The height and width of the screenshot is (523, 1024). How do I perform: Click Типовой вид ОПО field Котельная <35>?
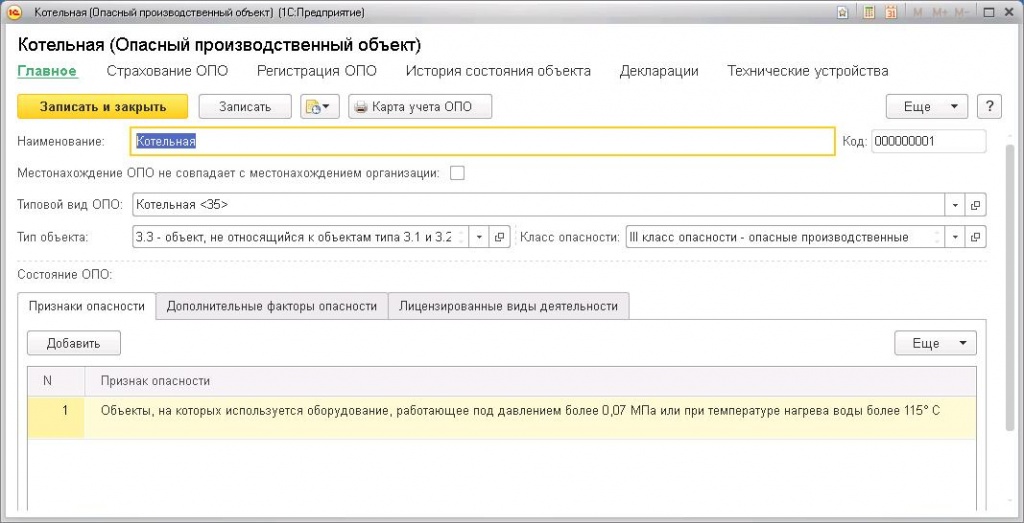(x=539, y=204)
